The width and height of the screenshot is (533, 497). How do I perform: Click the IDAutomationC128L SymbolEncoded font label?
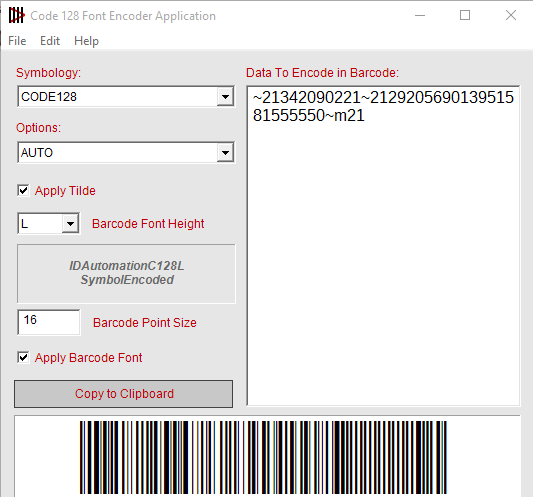tap(126, 273)
